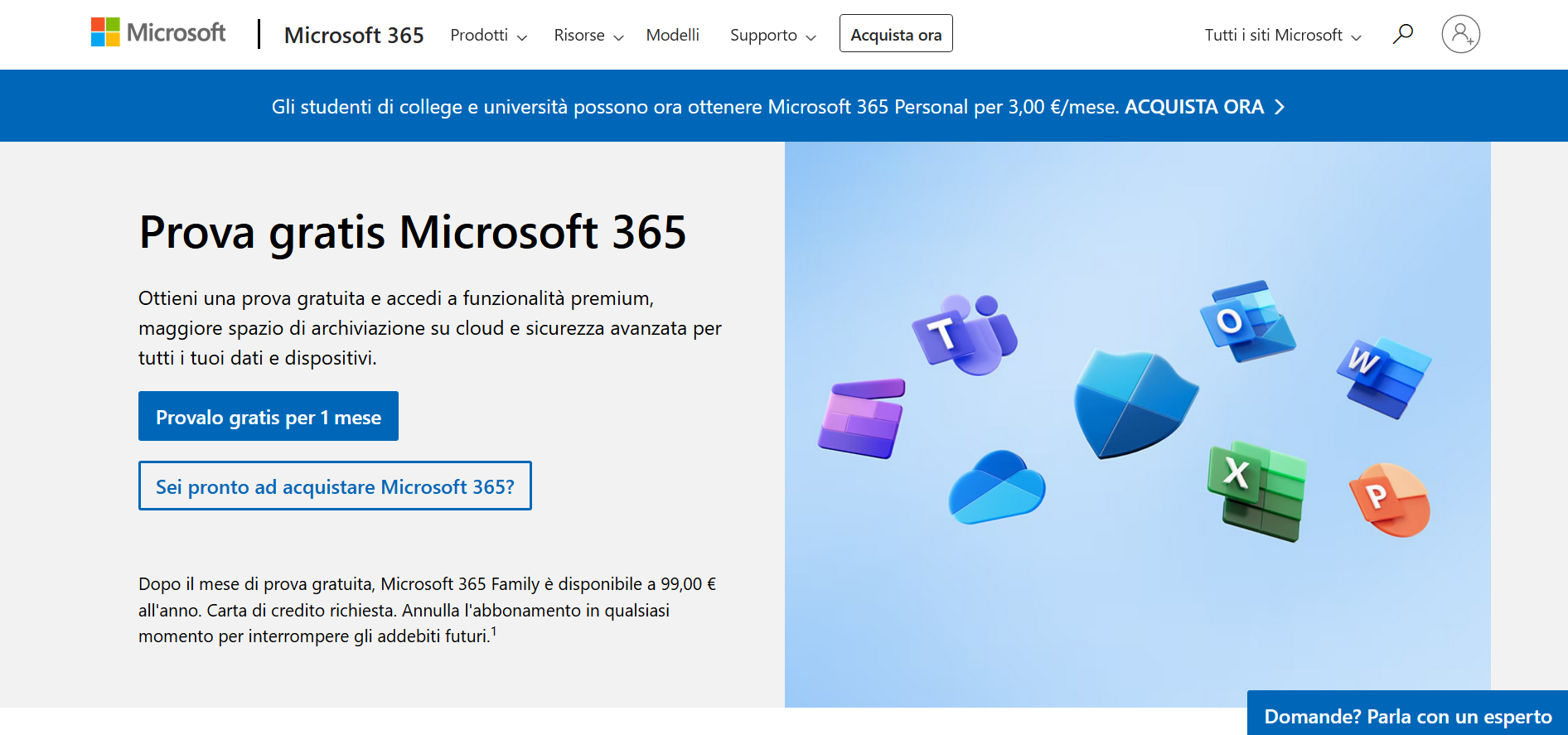Expand the Risorse dropdown menu

click(x=588, y=35)
